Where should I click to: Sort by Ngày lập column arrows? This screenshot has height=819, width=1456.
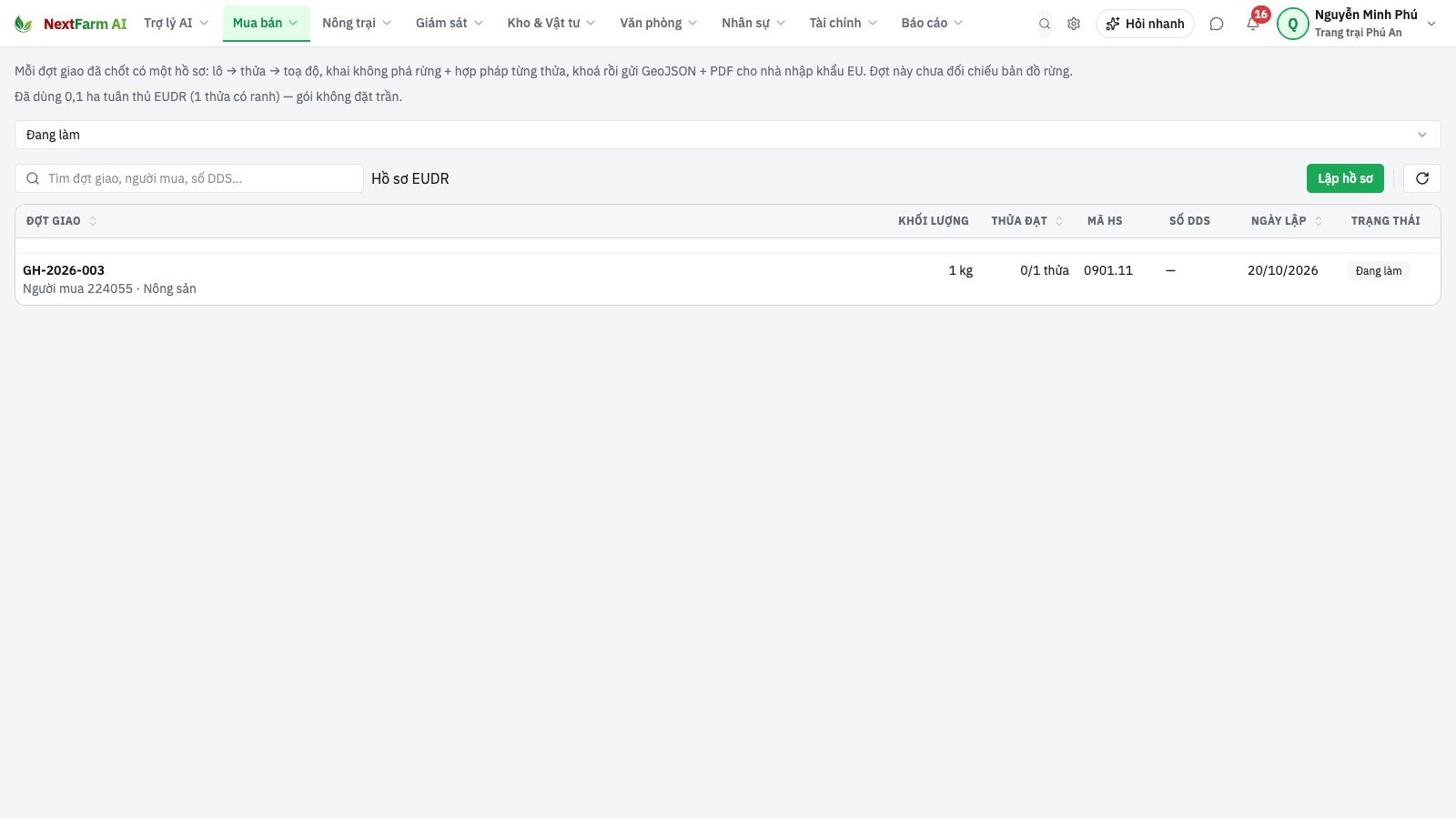(1319, 221)
